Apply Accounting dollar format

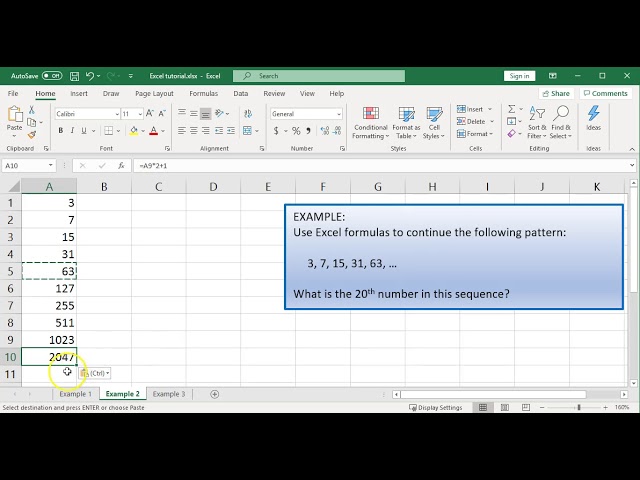(x=276, y=131)
